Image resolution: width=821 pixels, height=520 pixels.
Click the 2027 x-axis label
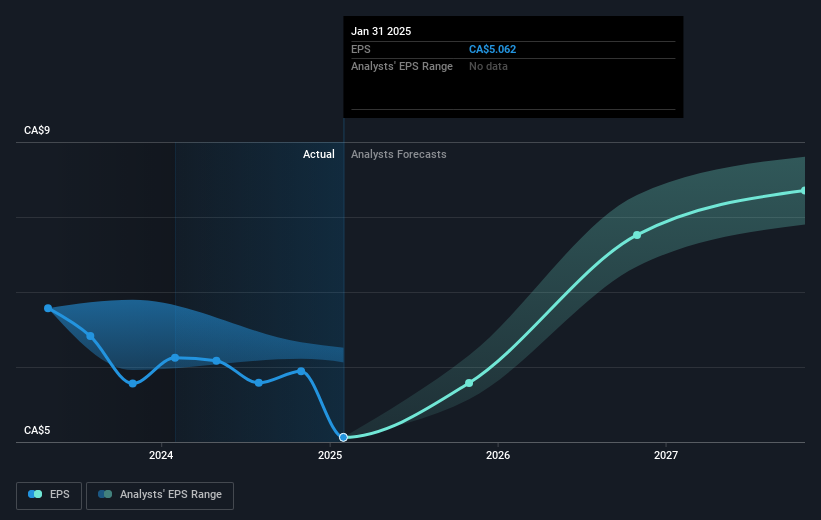tap(665, 455)
